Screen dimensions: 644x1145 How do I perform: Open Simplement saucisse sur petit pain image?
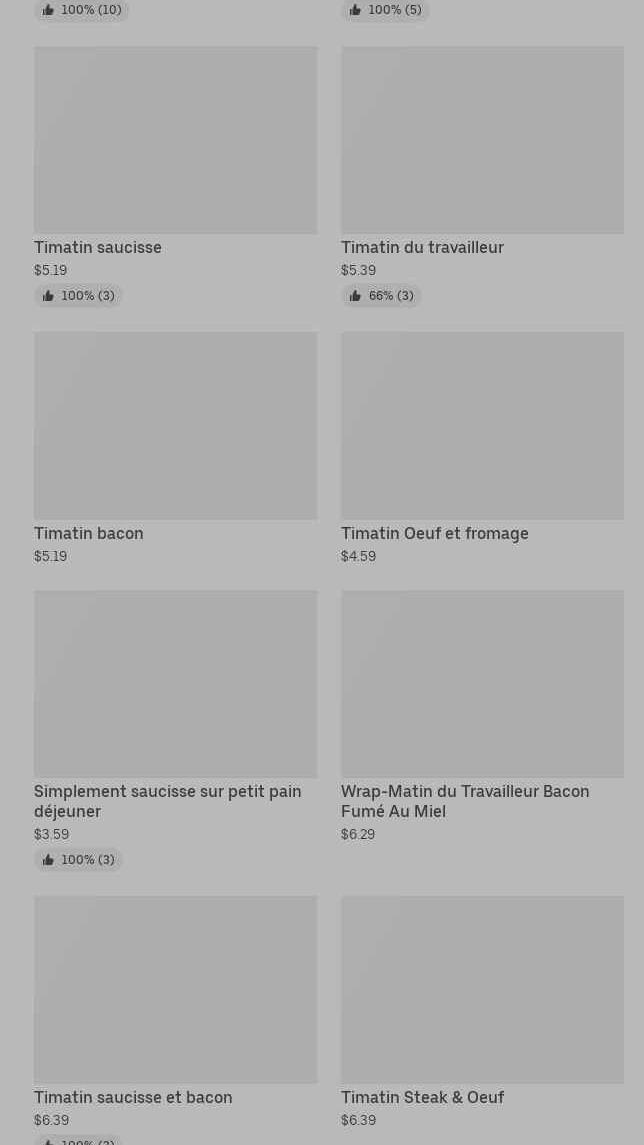click(x=175, y=684)
